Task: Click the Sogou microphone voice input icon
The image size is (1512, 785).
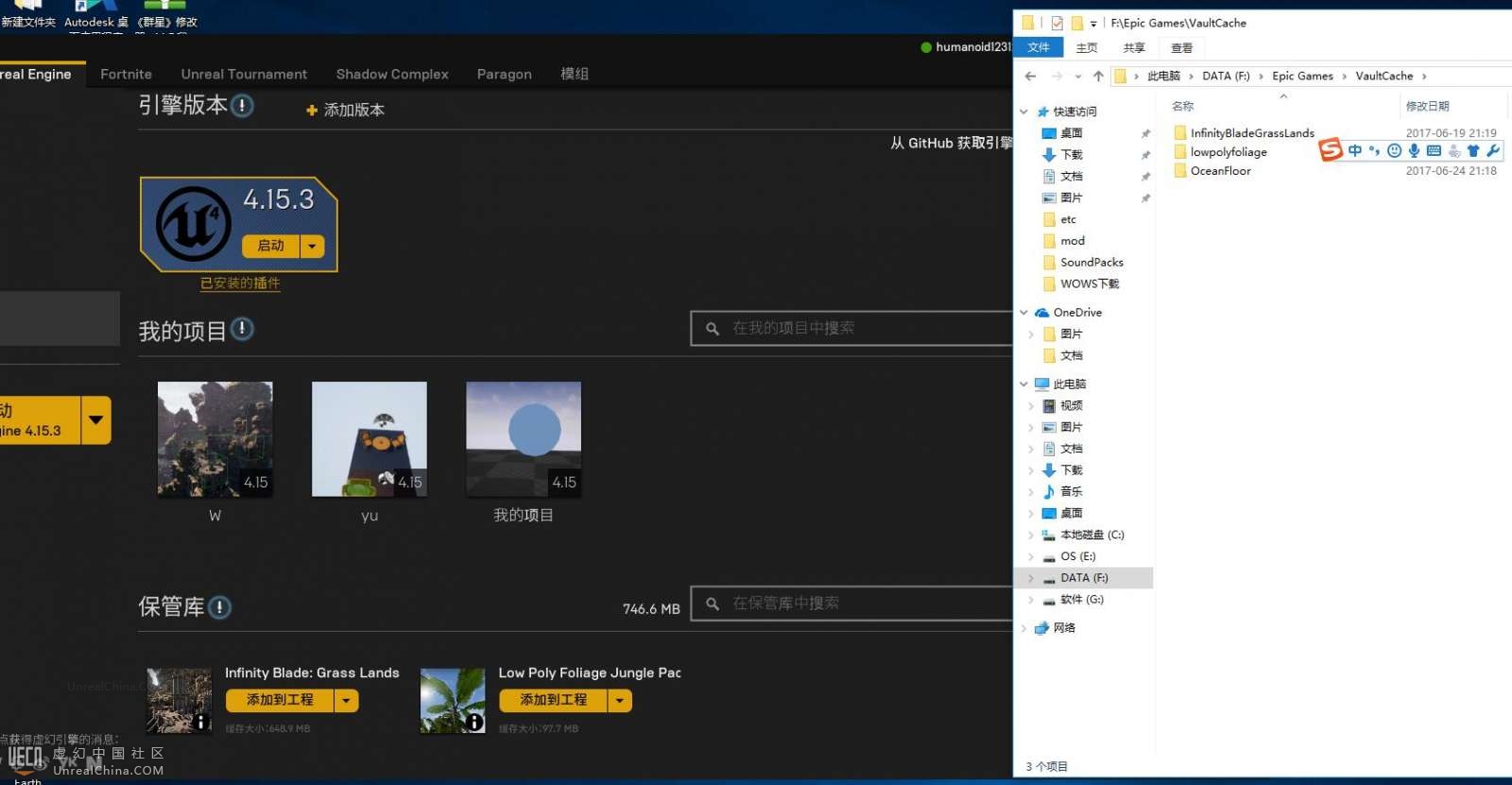Action: coord(1414,150)
